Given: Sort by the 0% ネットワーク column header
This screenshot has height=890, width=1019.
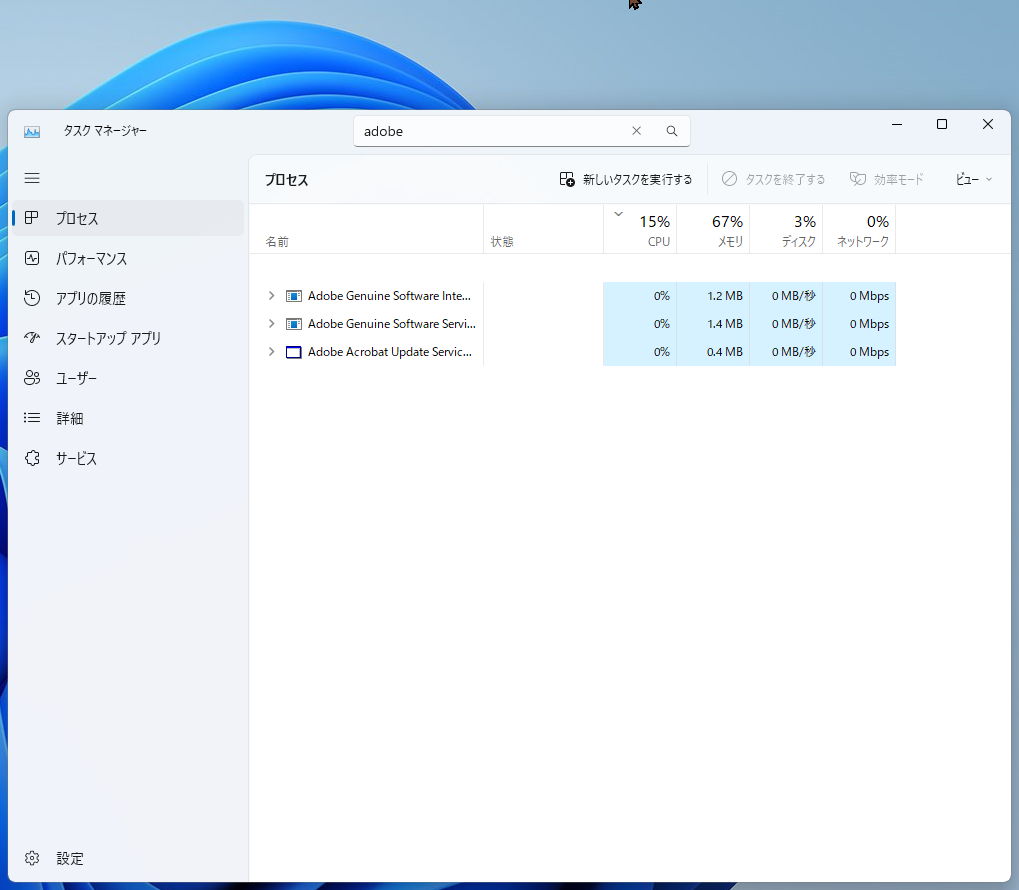Looking at the screenshot, I should 859,229.
